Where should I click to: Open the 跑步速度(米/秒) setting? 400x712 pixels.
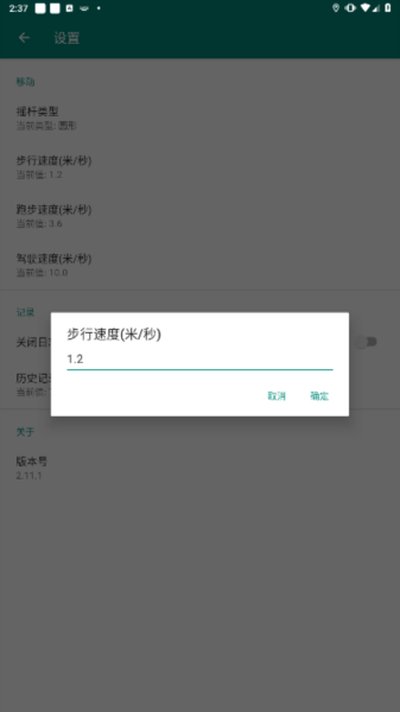coord(200,216)
